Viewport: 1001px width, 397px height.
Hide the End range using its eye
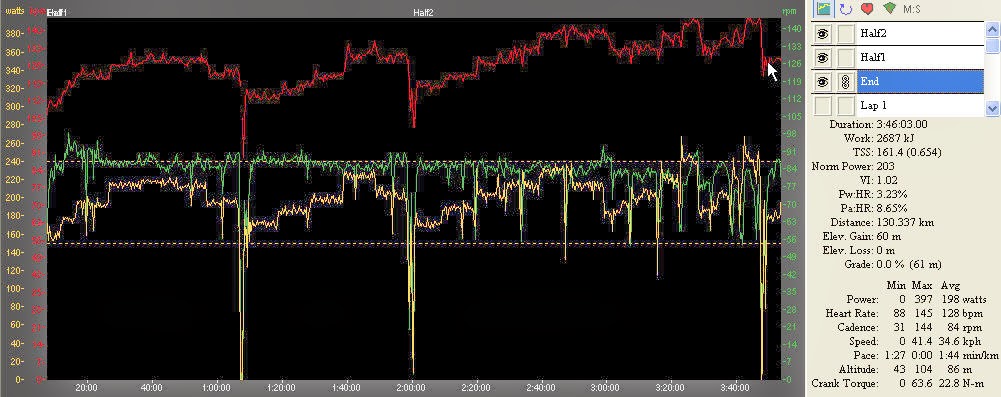824,82
